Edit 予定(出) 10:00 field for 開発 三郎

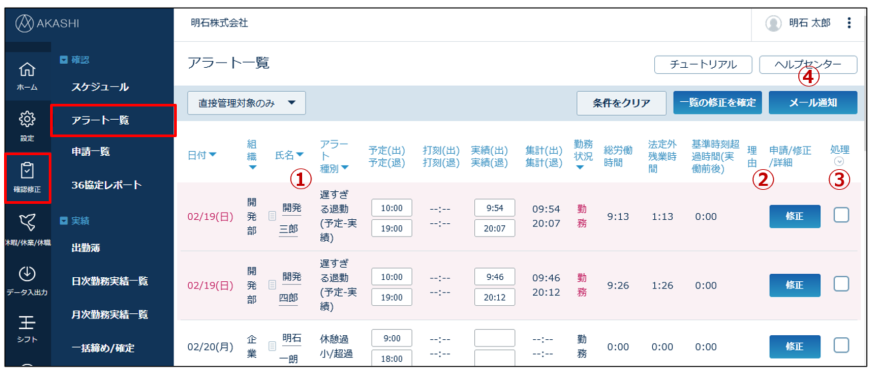coord(391,207)
